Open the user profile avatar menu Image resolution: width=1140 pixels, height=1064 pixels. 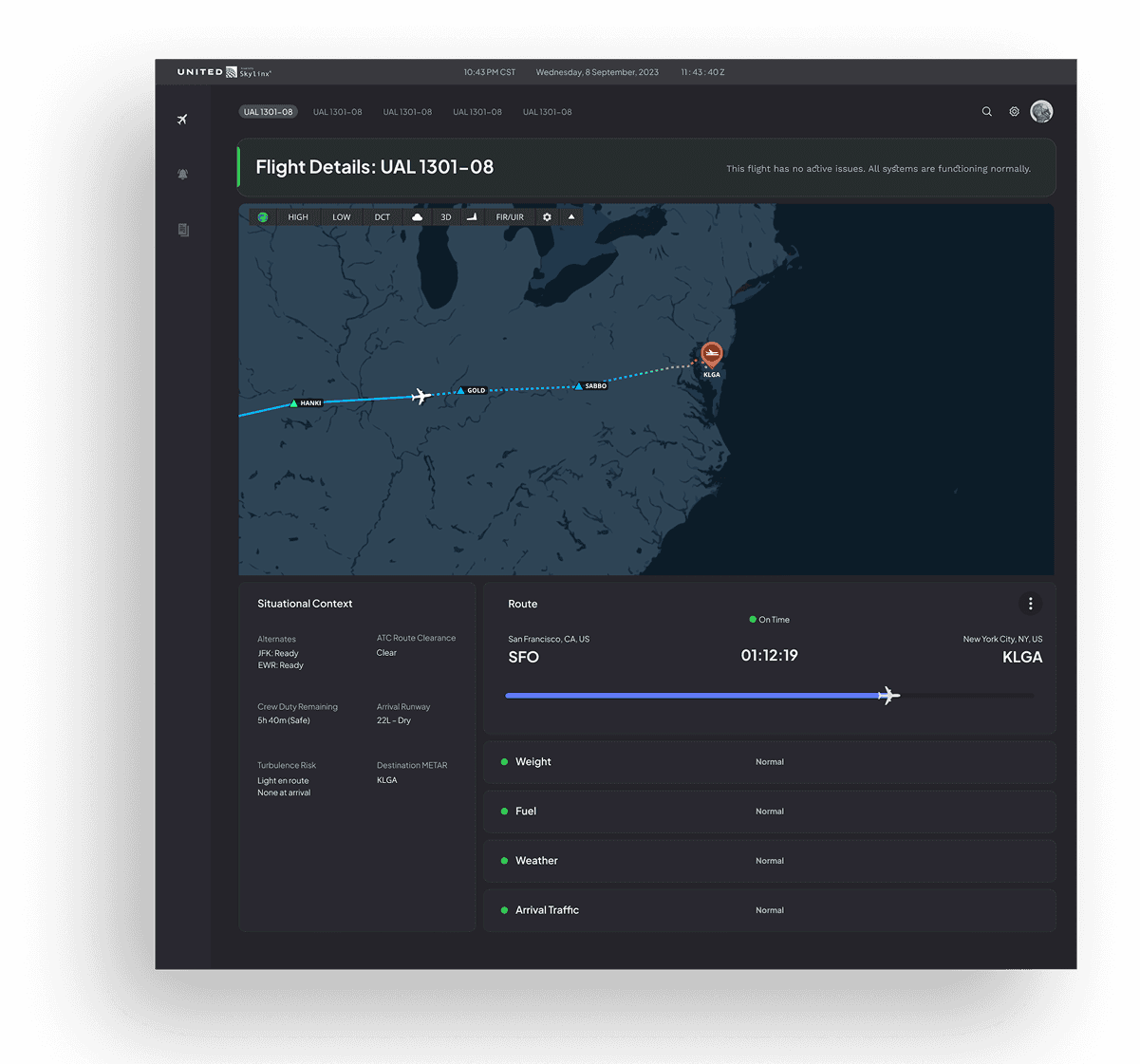1041,111
